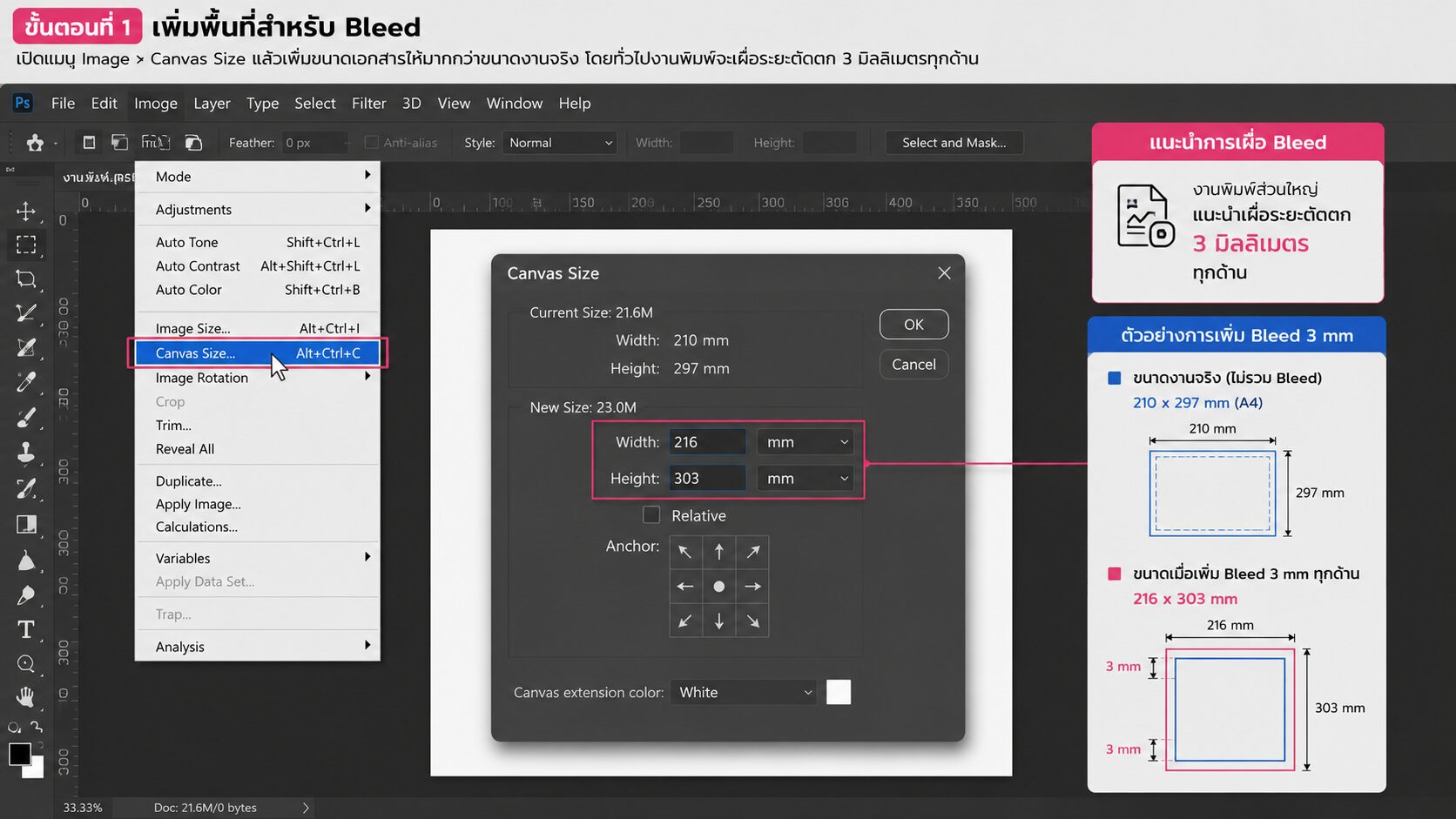Enable the Relative checkbox

pos(651,514)
